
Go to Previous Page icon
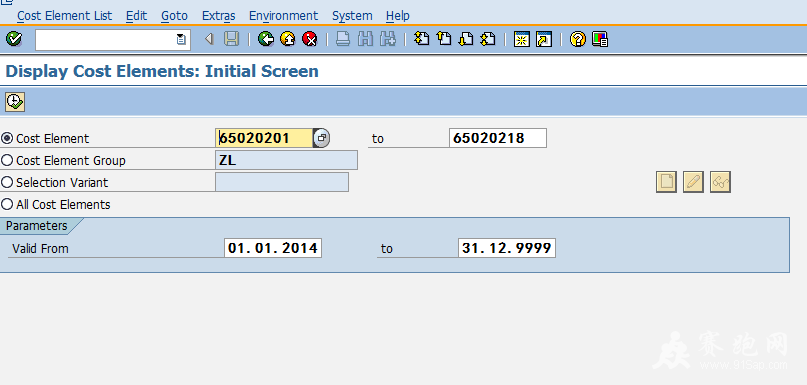tap(444, 39)
